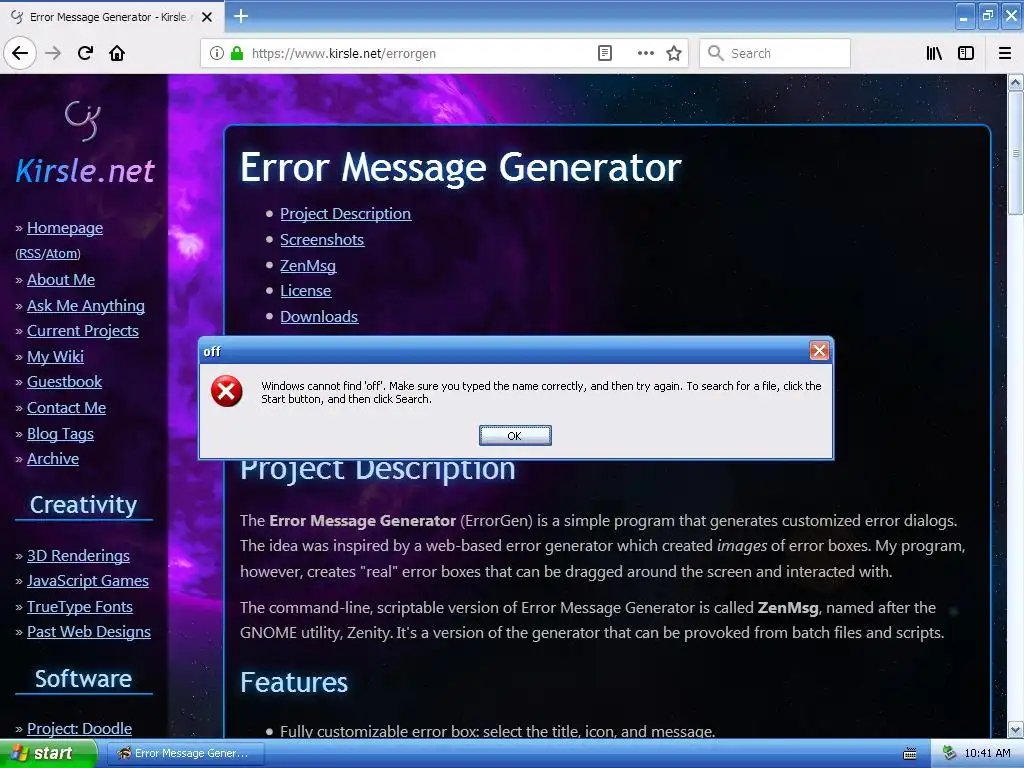Click the 10:41 AM taskbar clock
This screenshot has width=1024, height=768.
(x=987, y=753)
